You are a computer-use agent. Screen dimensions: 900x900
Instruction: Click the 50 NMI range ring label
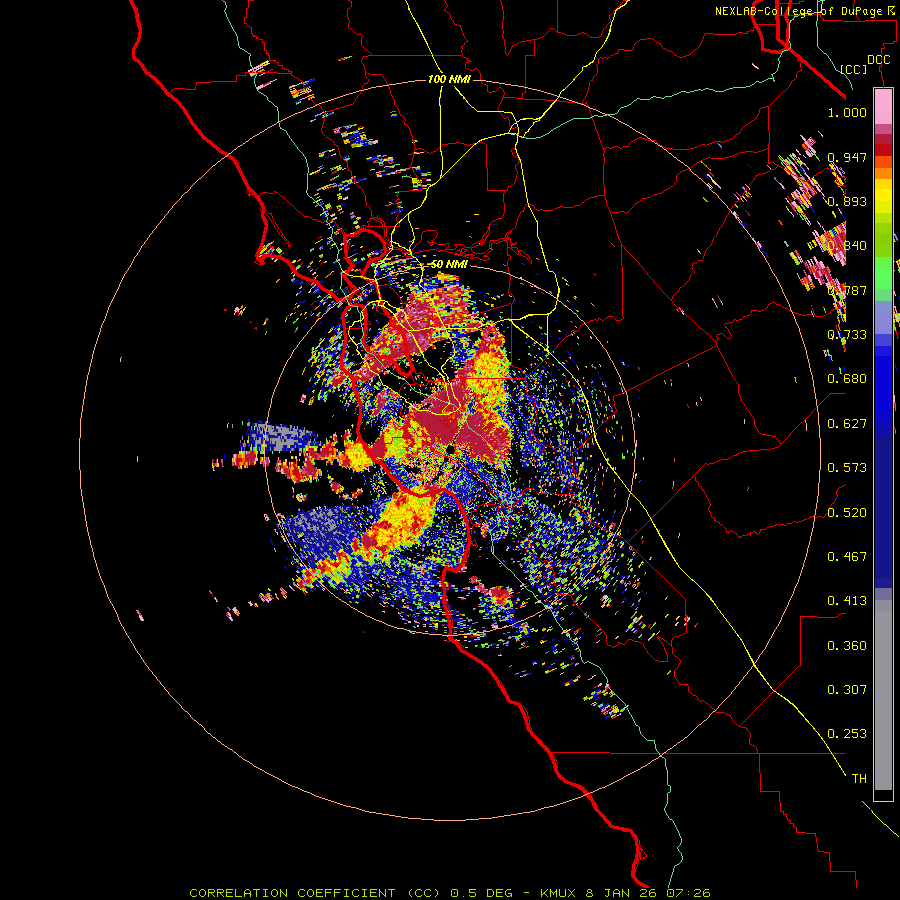[x=449, y=264]
